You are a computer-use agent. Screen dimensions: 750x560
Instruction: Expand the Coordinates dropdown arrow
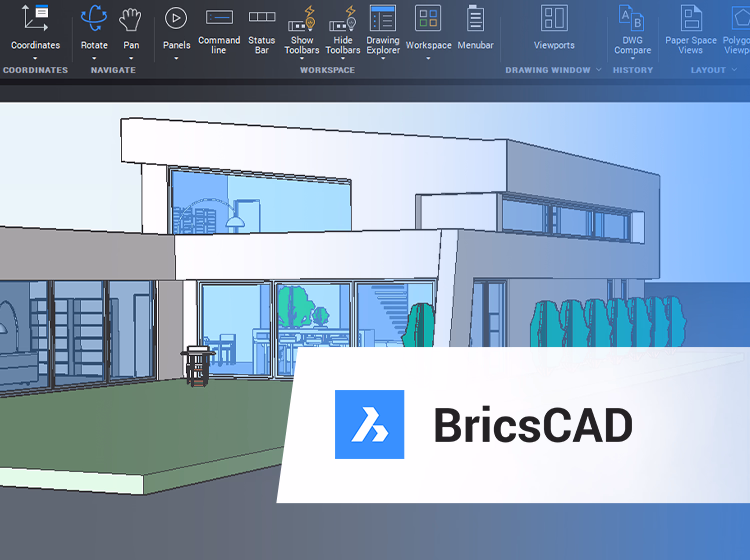point(35,59)
